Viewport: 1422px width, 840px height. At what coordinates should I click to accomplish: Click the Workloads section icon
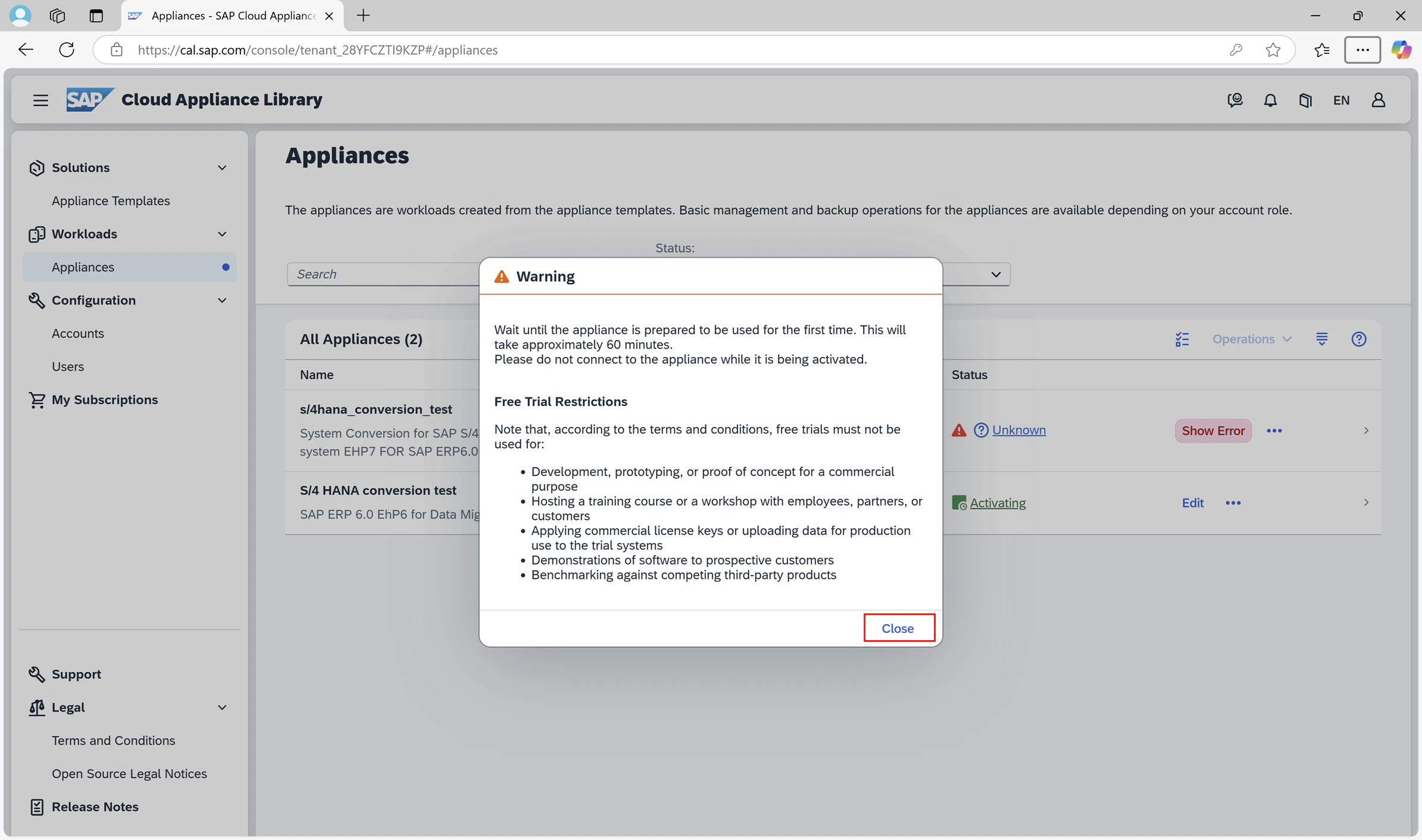click(x=36, y=234)
